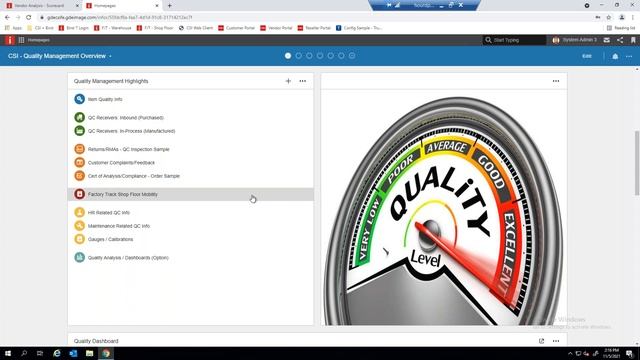640x360 pixels.
Task: Open Internet Explorer from taskbar
Action: coord(57,353)
